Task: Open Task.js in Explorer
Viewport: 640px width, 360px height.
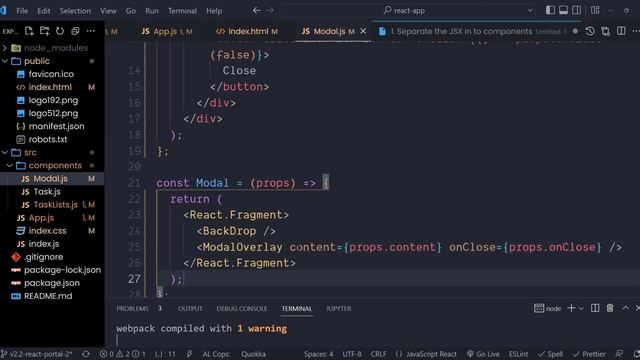Action: pyautogui.click(x=47, y=191)
